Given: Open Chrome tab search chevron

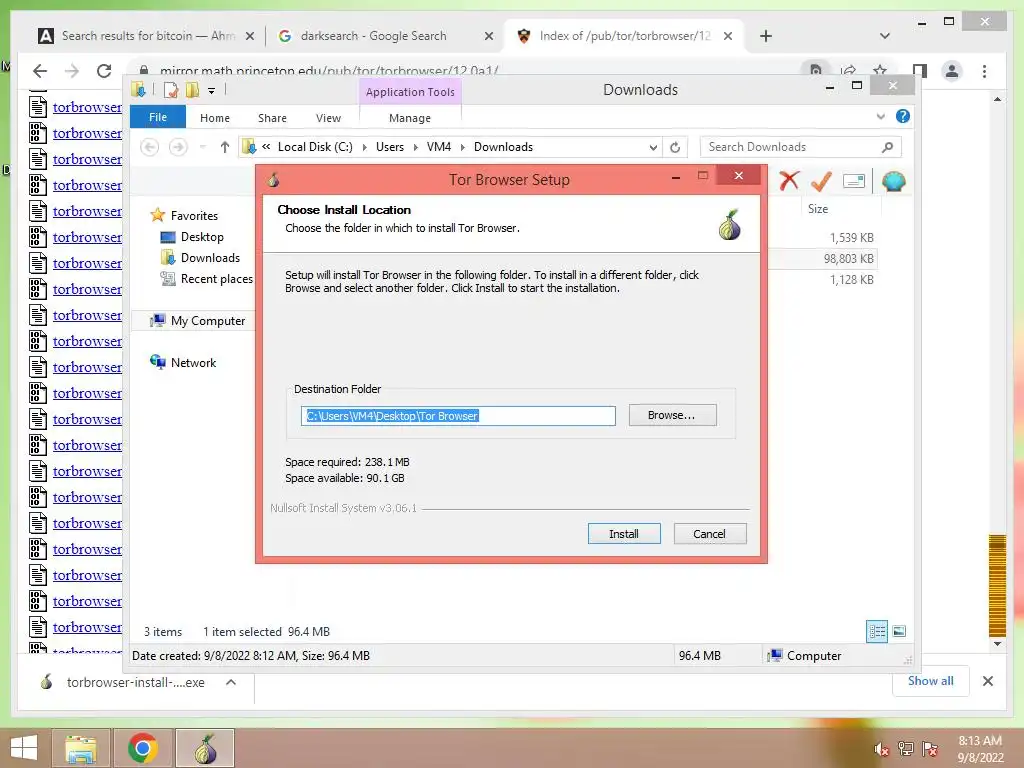Looking at the screenshot, I should 885,36.
